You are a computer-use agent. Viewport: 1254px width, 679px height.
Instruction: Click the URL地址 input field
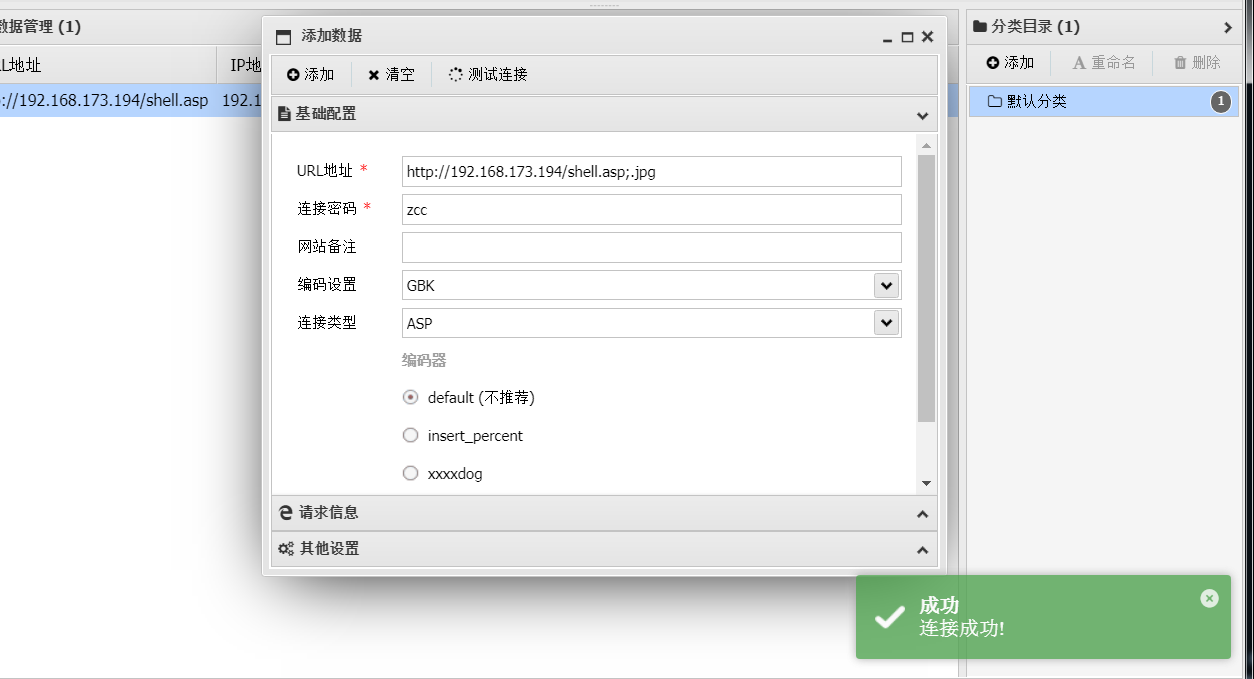[651, 171]
